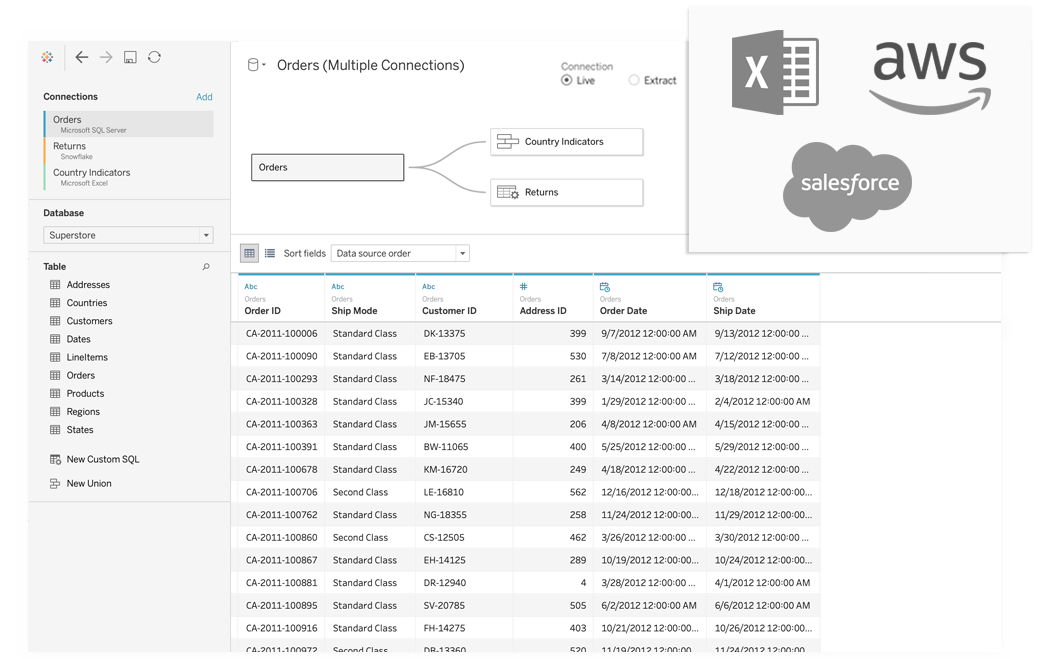This screenshot has height=659, width=1040.
Task: Click the undo back arrow
Action: [x=82, y=57]
